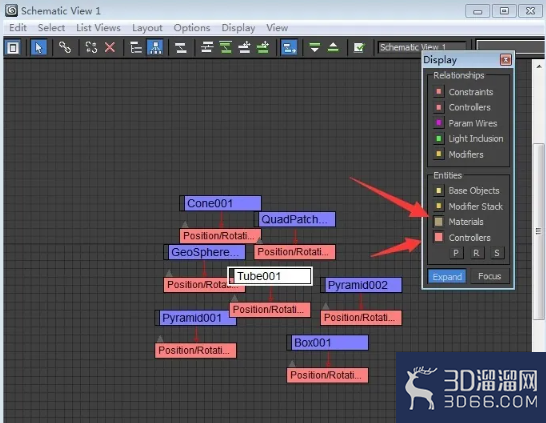
Task: Click the scrollbar up arrow
Action: click(539, 66)
